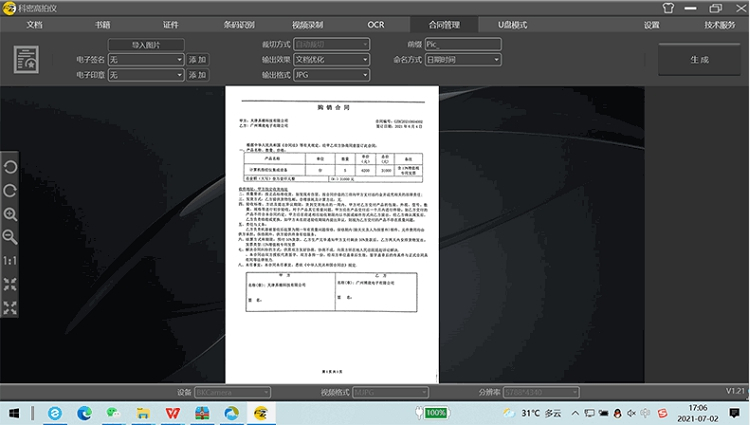Show image at 1:1 actual size
This screenshot has width=750, height=425.
(10, 260)
